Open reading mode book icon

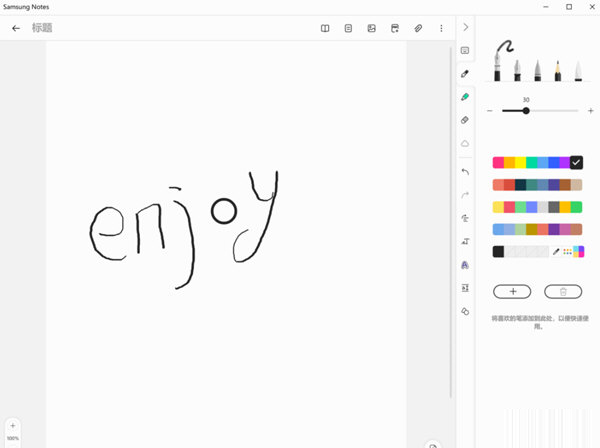pyautogui.click(x=325, y=28)
